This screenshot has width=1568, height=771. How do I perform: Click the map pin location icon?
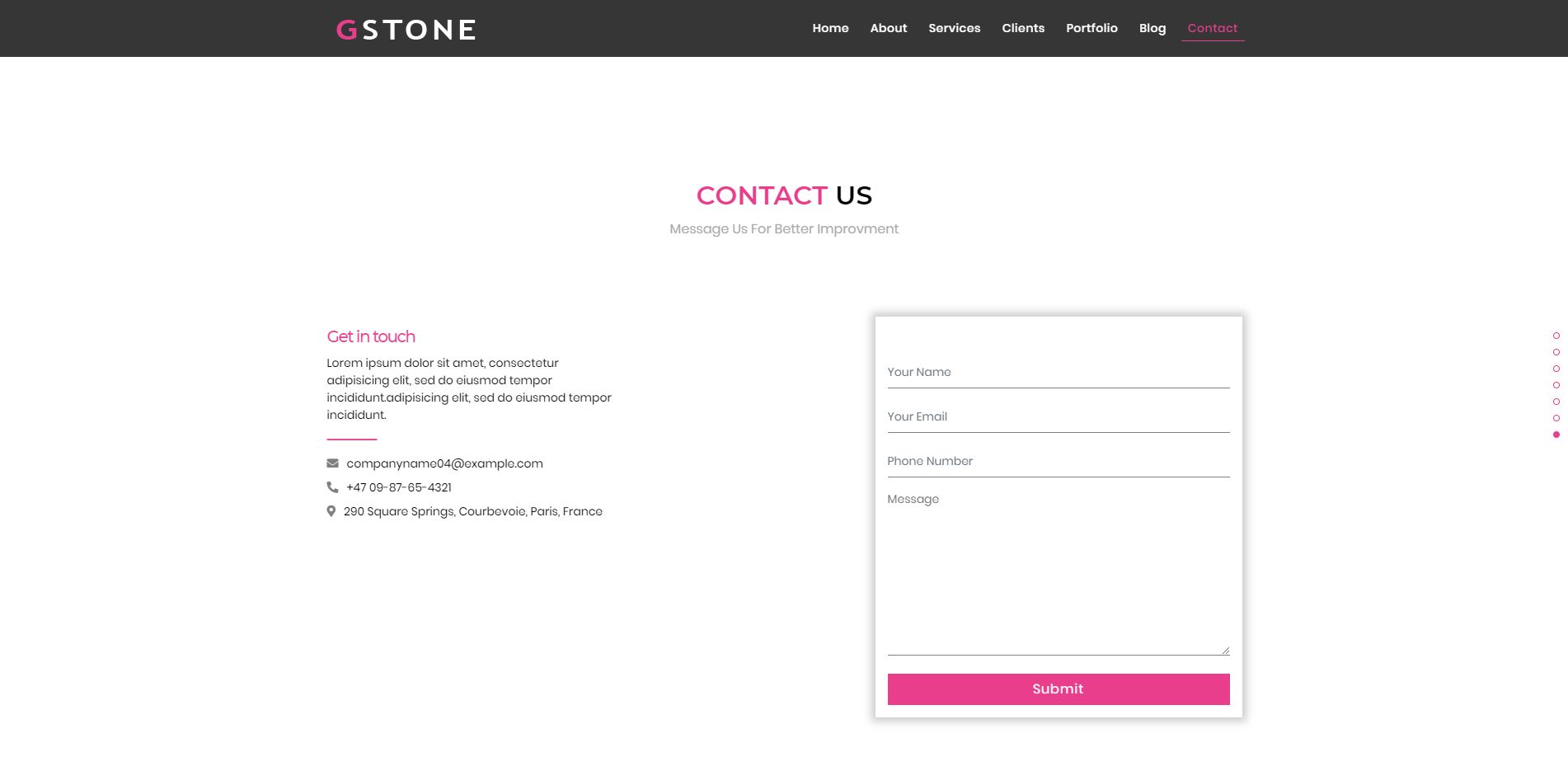point(331,511)
